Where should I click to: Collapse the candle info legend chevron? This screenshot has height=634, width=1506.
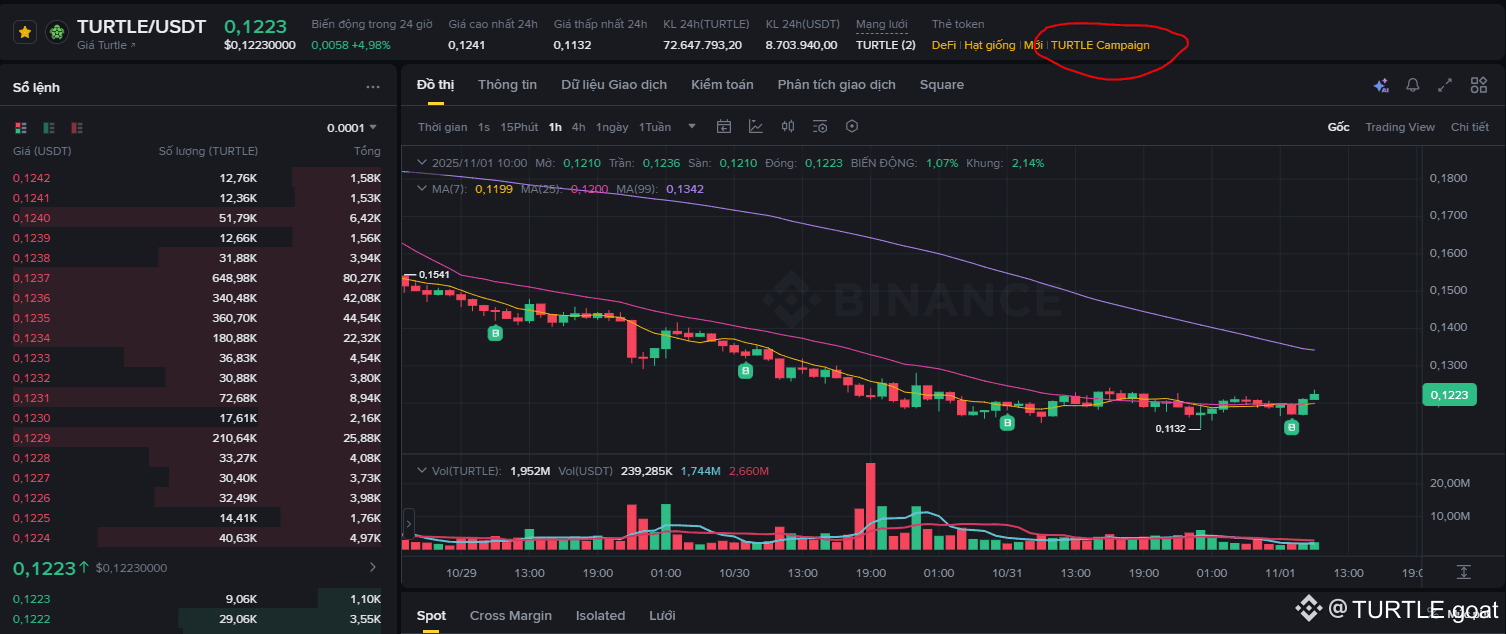tap(422, 162)
